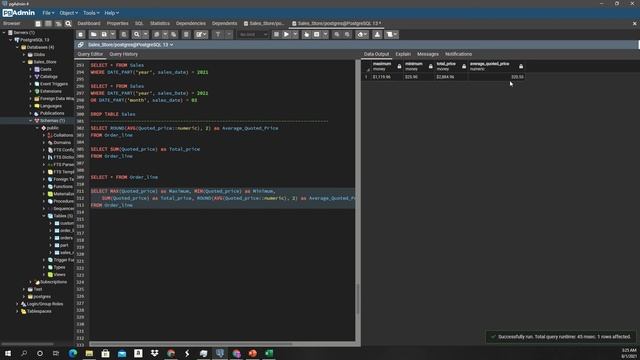Click the Commit icon in query toolbar
The width and height of the screenshot is (640, 360).
coord(337,35)
